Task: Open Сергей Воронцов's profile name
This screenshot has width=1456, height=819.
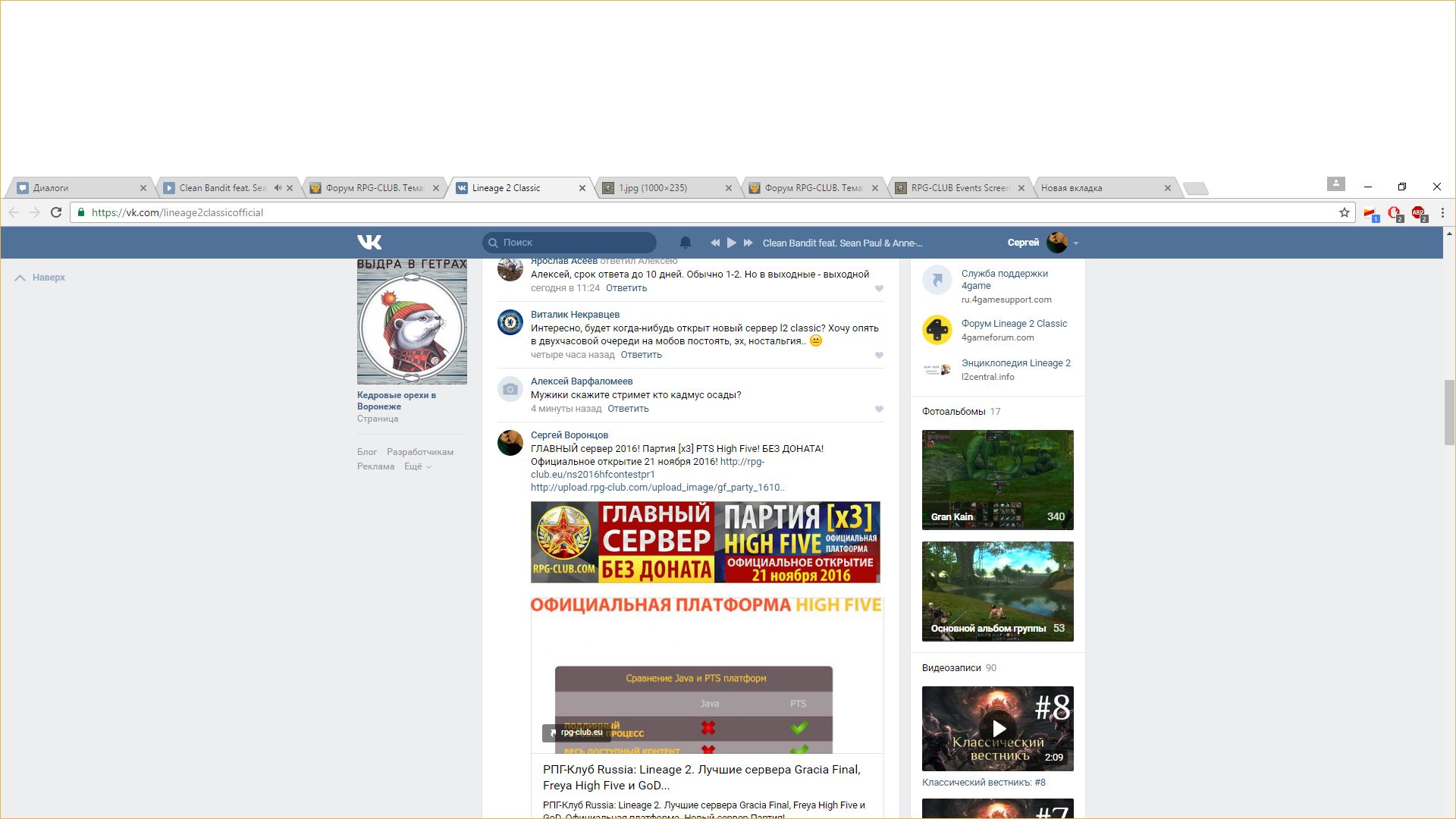Action: click(x=570, y=435)
